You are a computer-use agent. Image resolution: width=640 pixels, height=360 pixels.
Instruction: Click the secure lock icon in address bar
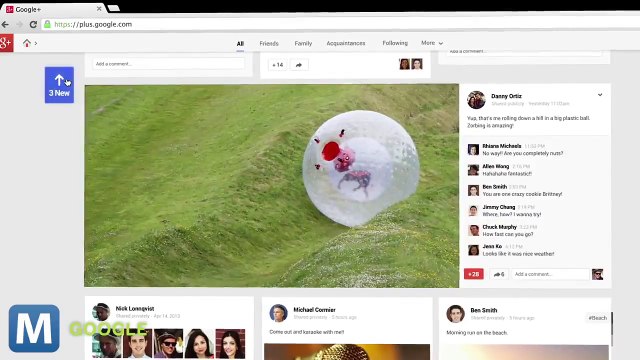(47, 24)
